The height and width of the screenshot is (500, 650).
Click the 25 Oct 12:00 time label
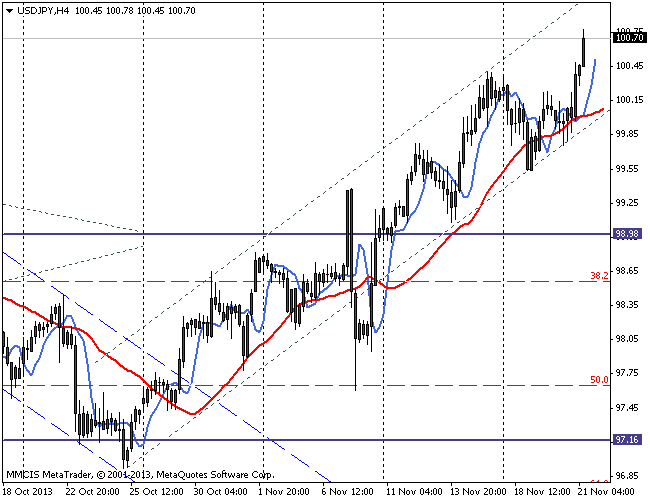(156, 492)
